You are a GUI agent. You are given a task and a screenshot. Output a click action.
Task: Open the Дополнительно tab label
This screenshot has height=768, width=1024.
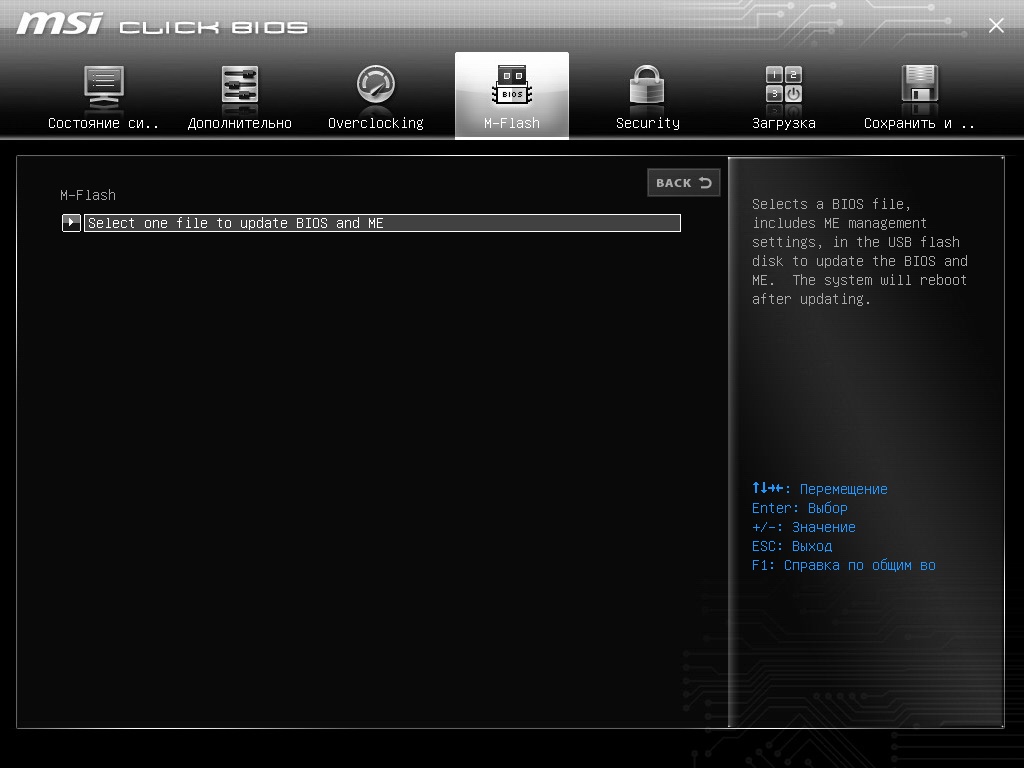pyautogui.click(x=240, y=123)
